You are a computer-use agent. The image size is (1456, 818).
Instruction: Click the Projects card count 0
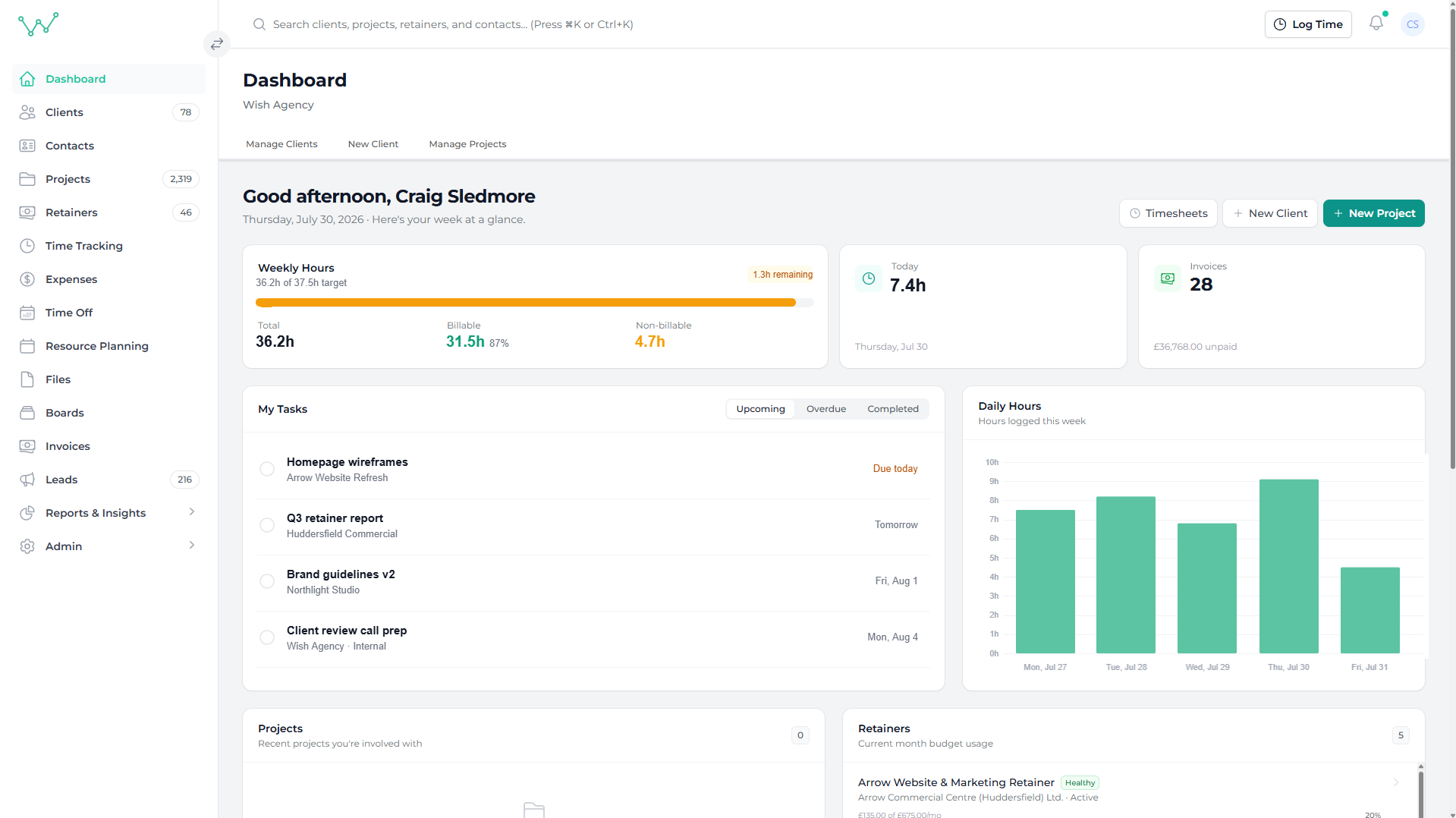coord(800,735)
